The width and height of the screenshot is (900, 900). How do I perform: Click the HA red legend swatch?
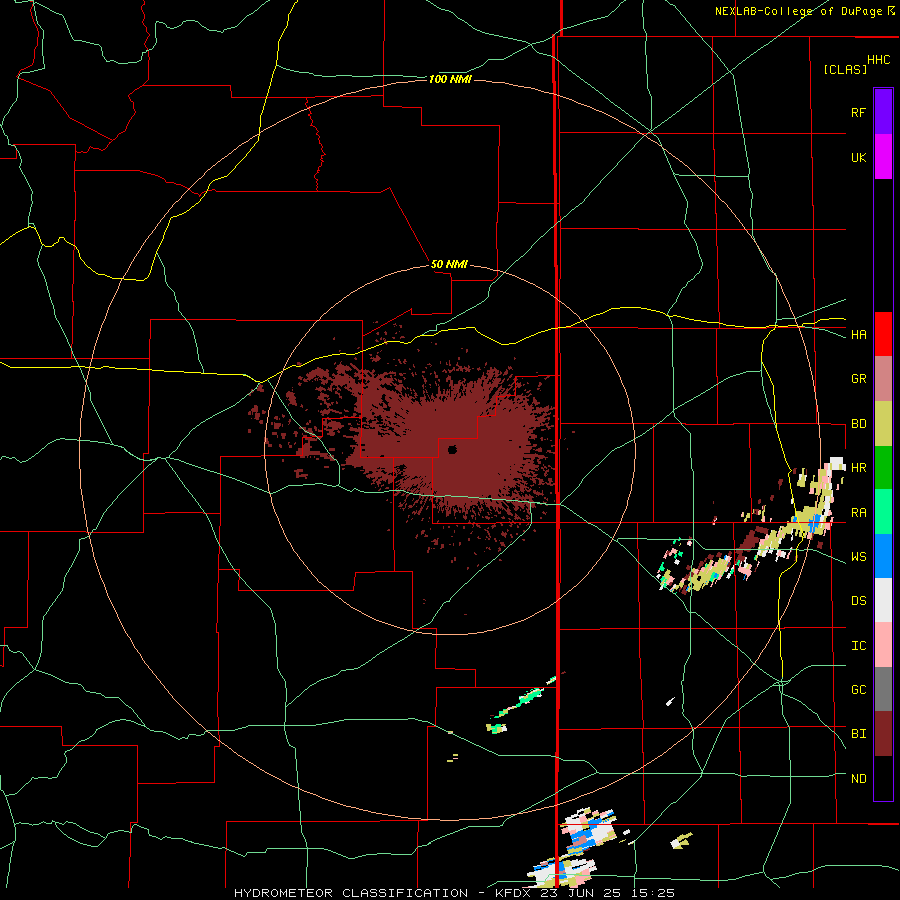[883, 334]
